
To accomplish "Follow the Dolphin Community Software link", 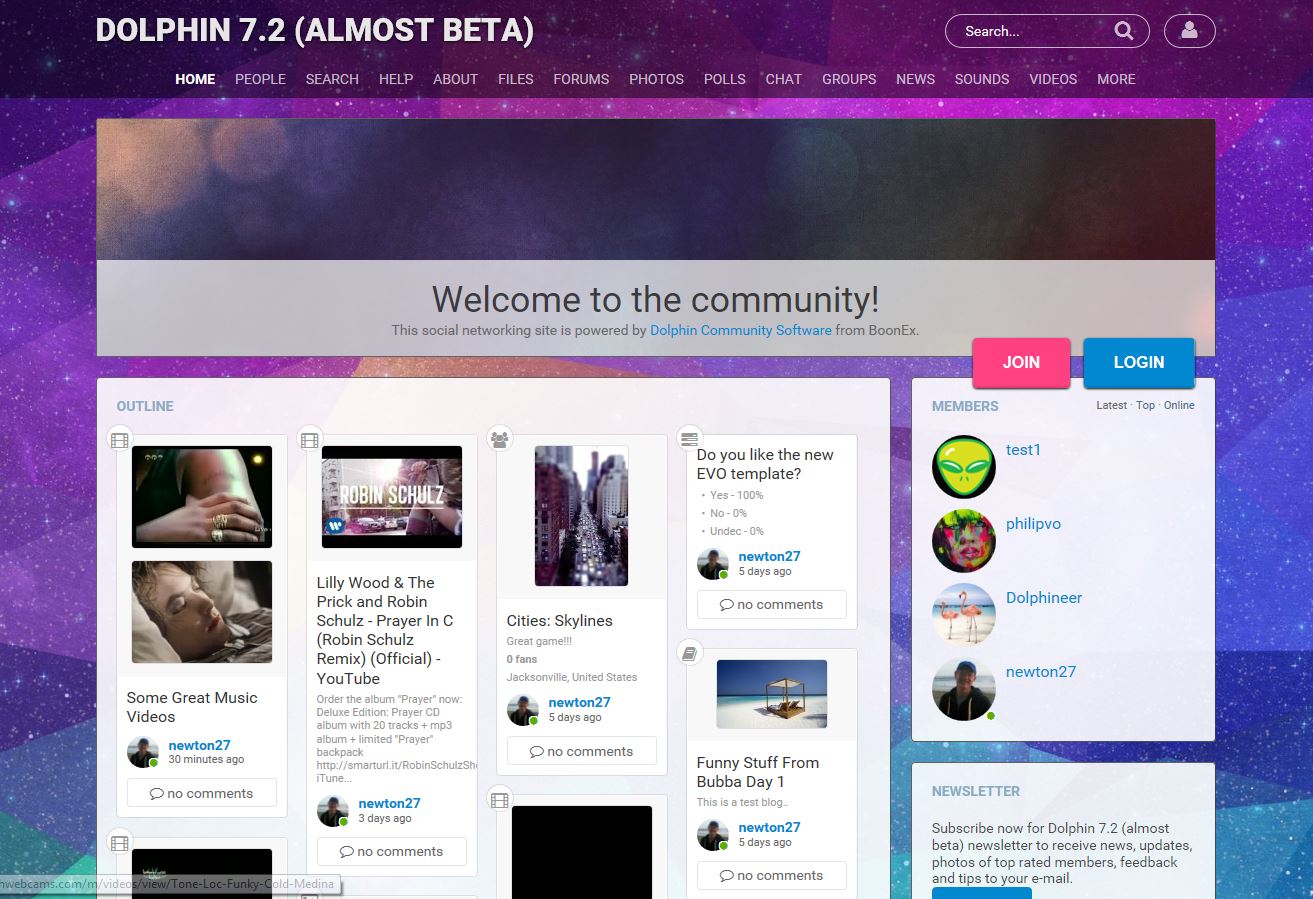I will pos(740,330).
